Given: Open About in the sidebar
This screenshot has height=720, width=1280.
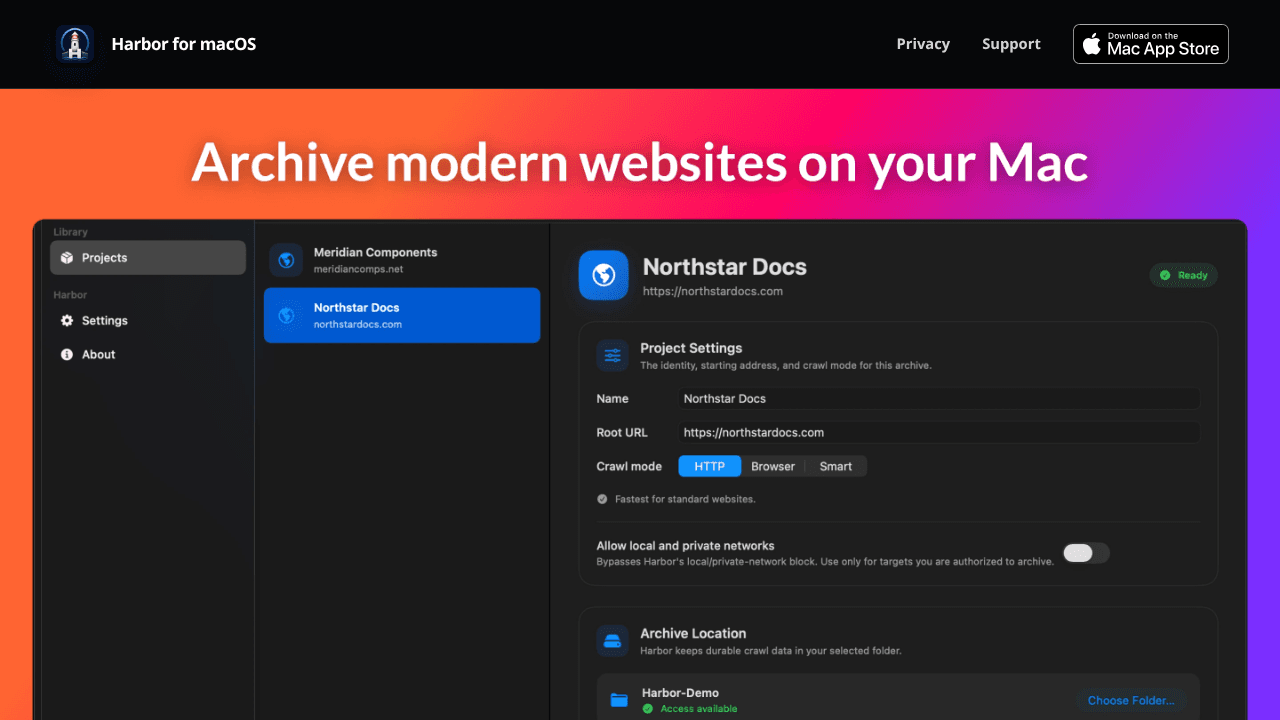Looking at the screenshot, I should (148, 354).
